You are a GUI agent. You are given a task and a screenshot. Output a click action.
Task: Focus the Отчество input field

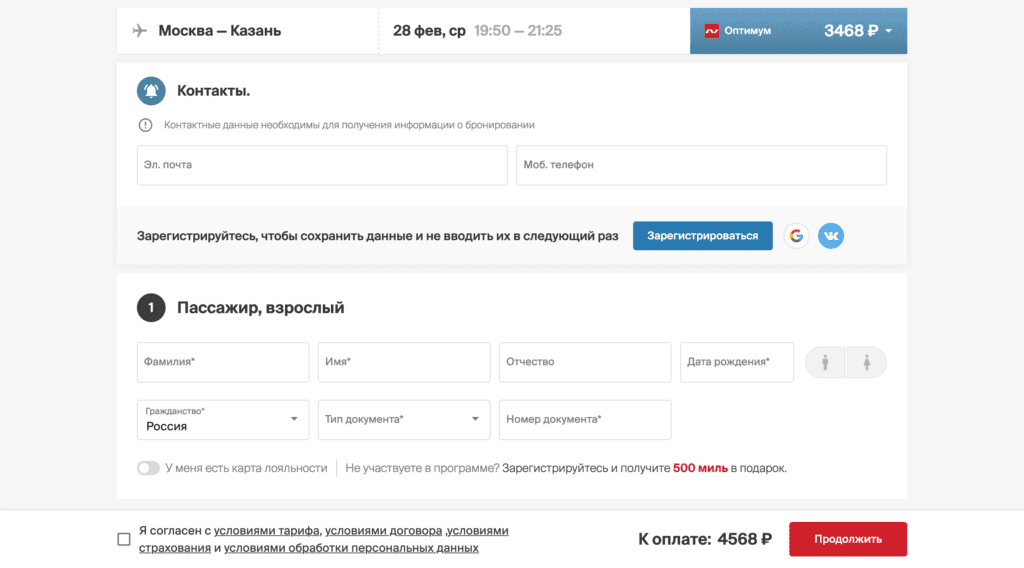coord(584,362)
